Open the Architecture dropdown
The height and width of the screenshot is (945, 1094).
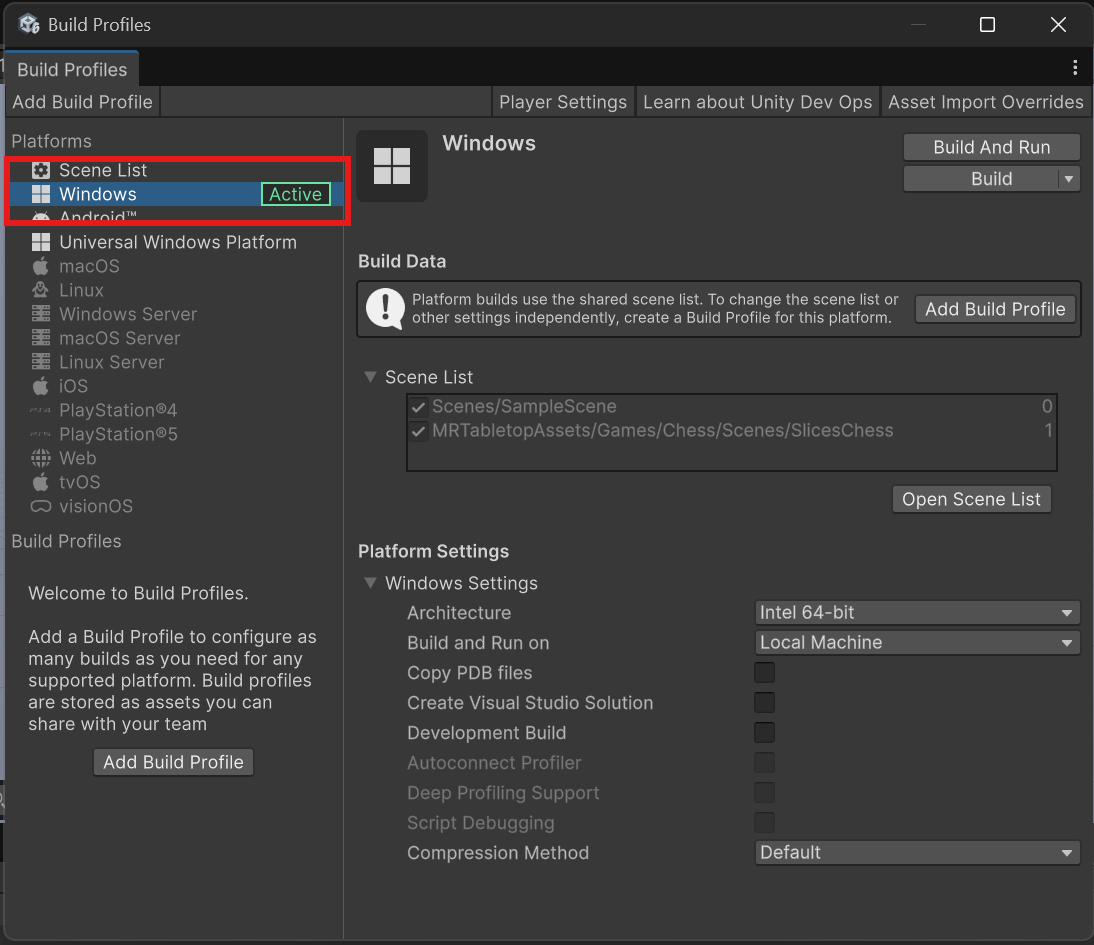coord(916,613)
